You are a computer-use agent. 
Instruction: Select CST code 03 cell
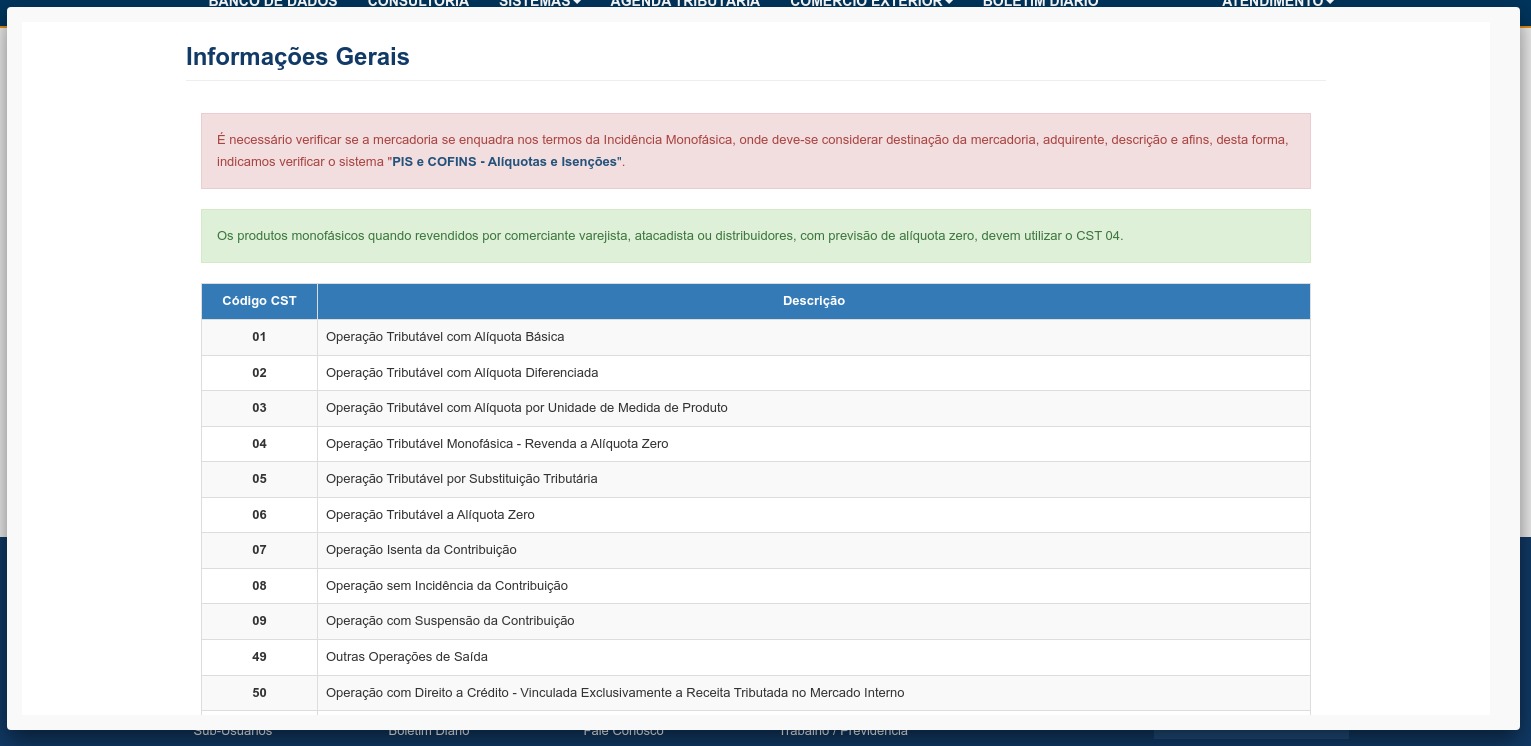259,408
